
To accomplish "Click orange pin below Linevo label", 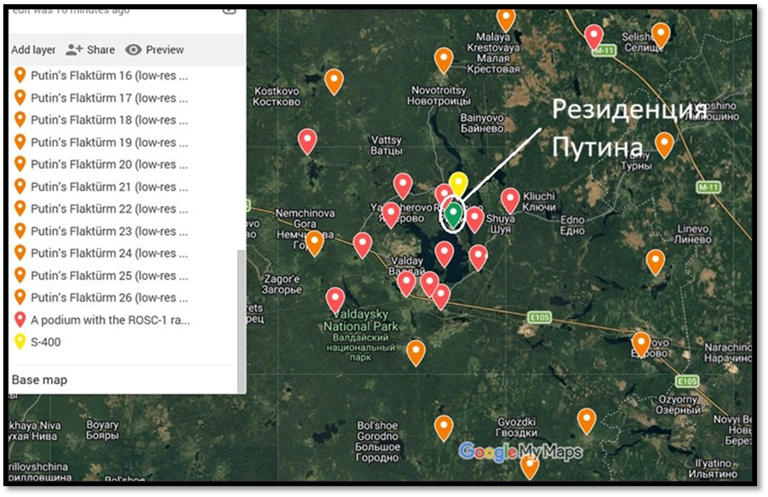I will pos(655,261).
